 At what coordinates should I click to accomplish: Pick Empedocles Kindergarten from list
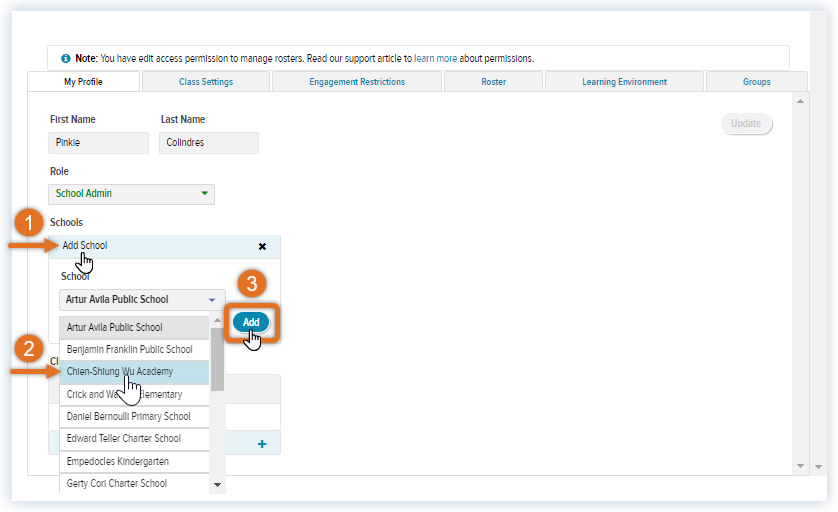click(x=134, y=461)
